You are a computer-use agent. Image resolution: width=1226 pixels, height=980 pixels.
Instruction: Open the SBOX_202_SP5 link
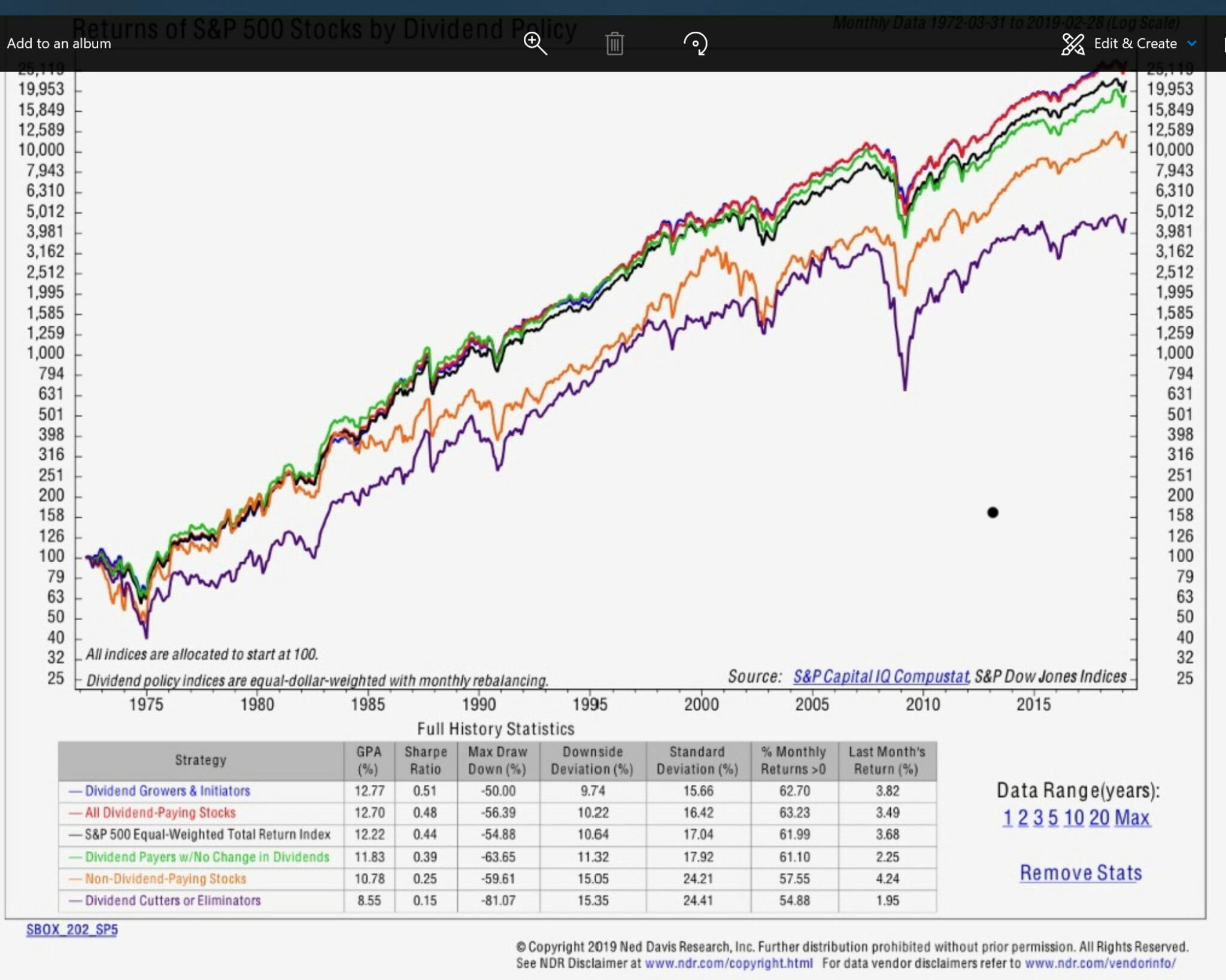[72, 930]
